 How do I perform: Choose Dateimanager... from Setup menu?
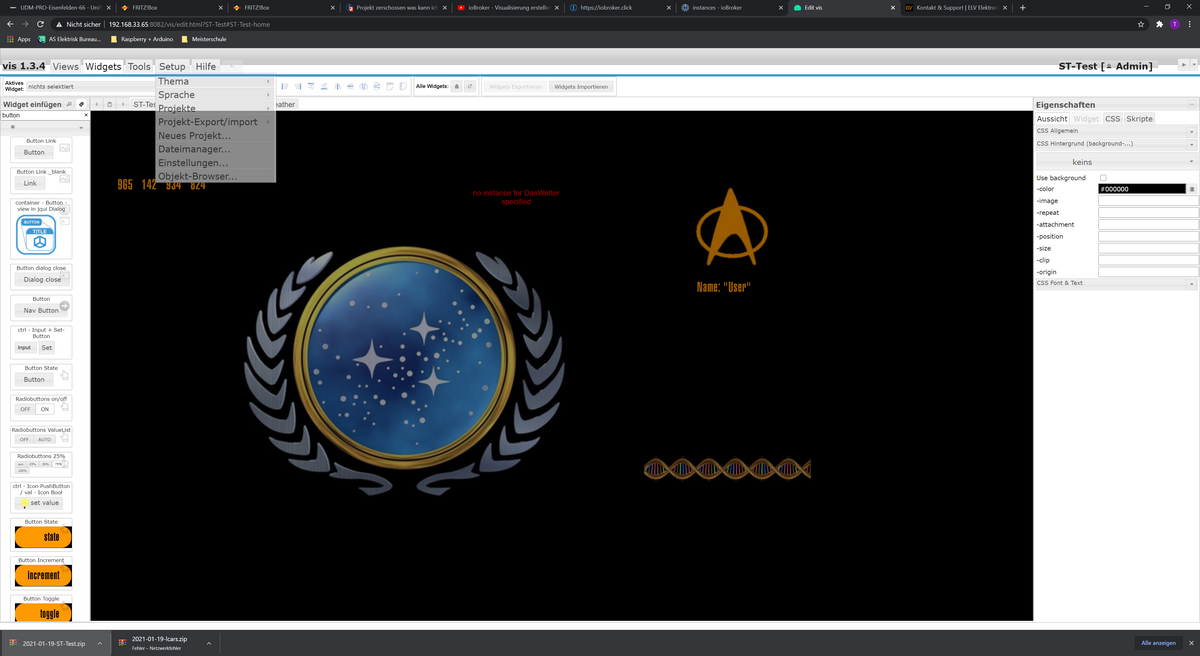point(215,149)
